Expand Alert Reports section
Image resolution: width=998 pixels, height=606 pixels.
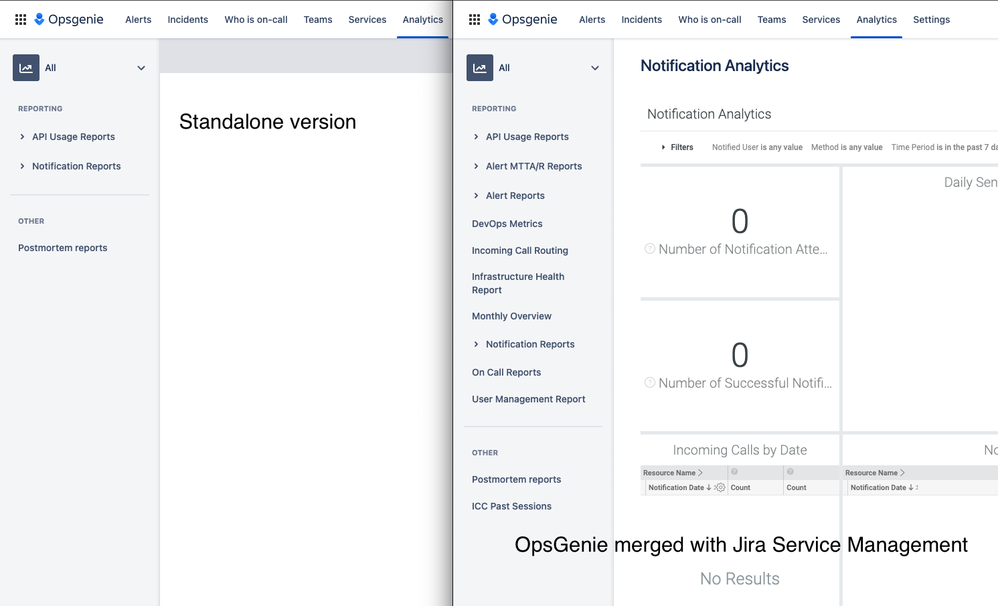click(x=476, y=195)
